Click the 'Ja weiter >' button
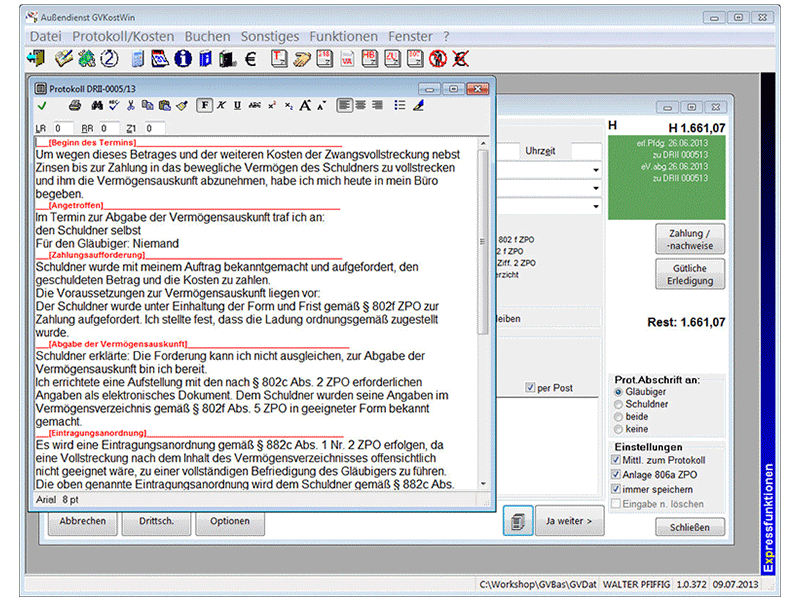This screenshot has width=800, height=600. tap(569, 521)
